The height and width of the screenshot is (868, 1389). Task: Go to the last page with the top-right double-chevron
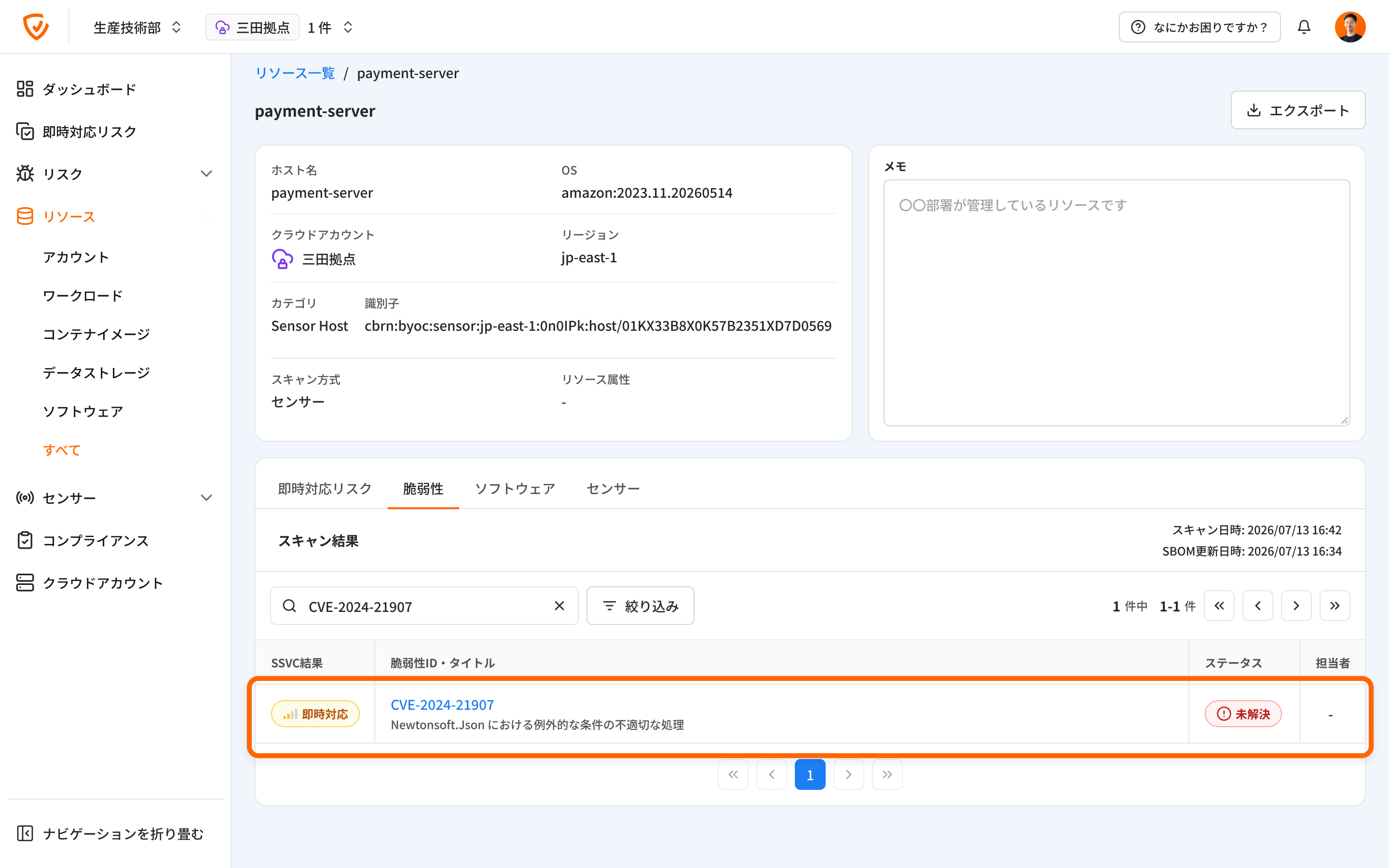pyautogui.click(x=1335, y=606)
